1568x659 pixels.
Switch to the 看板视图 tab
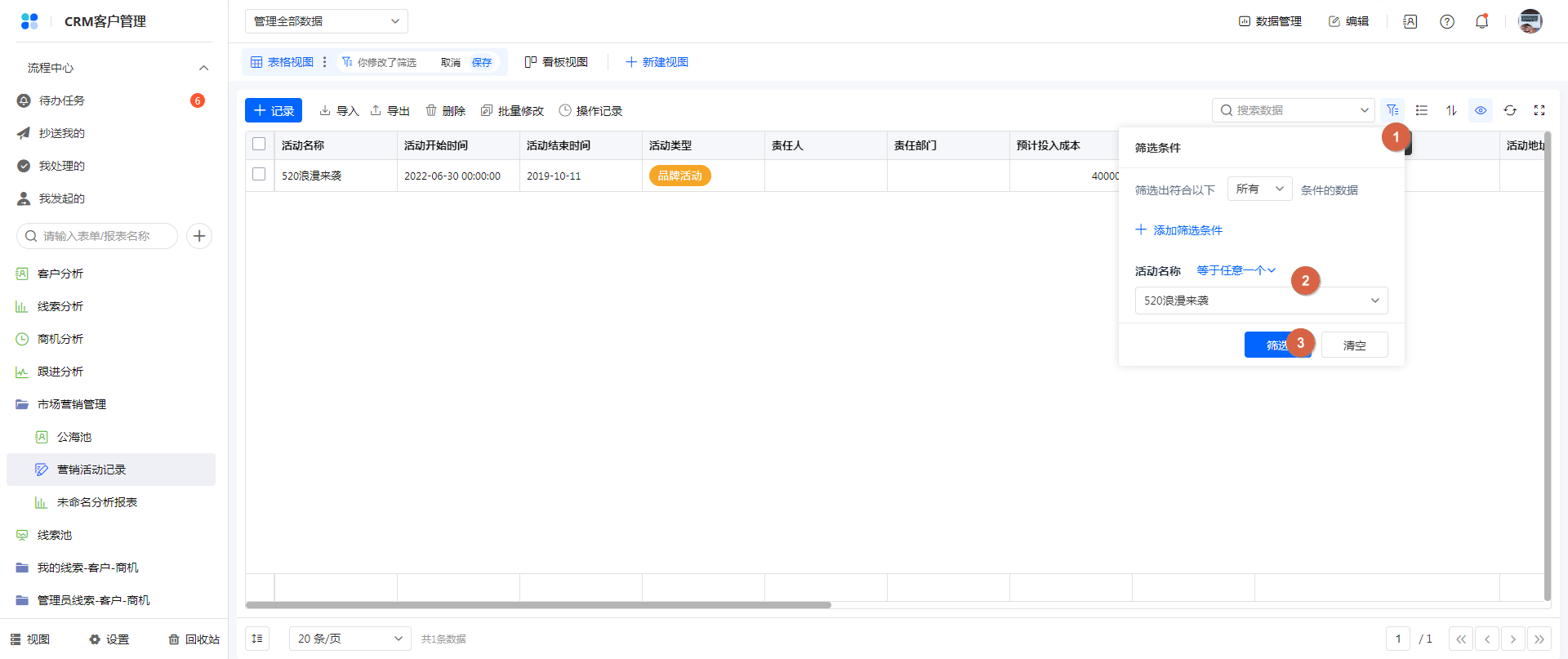coord(556,62)
